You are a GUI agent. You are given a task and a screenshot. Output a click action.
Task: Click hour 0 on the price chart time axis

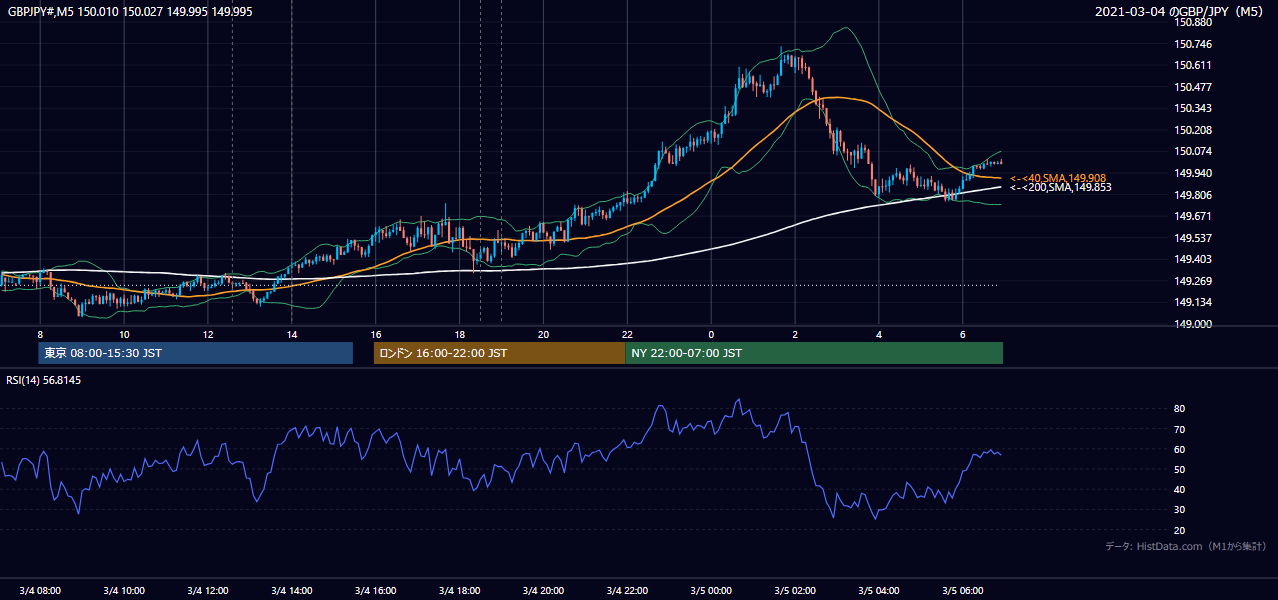pyautogui.click(x=711, y=334)
